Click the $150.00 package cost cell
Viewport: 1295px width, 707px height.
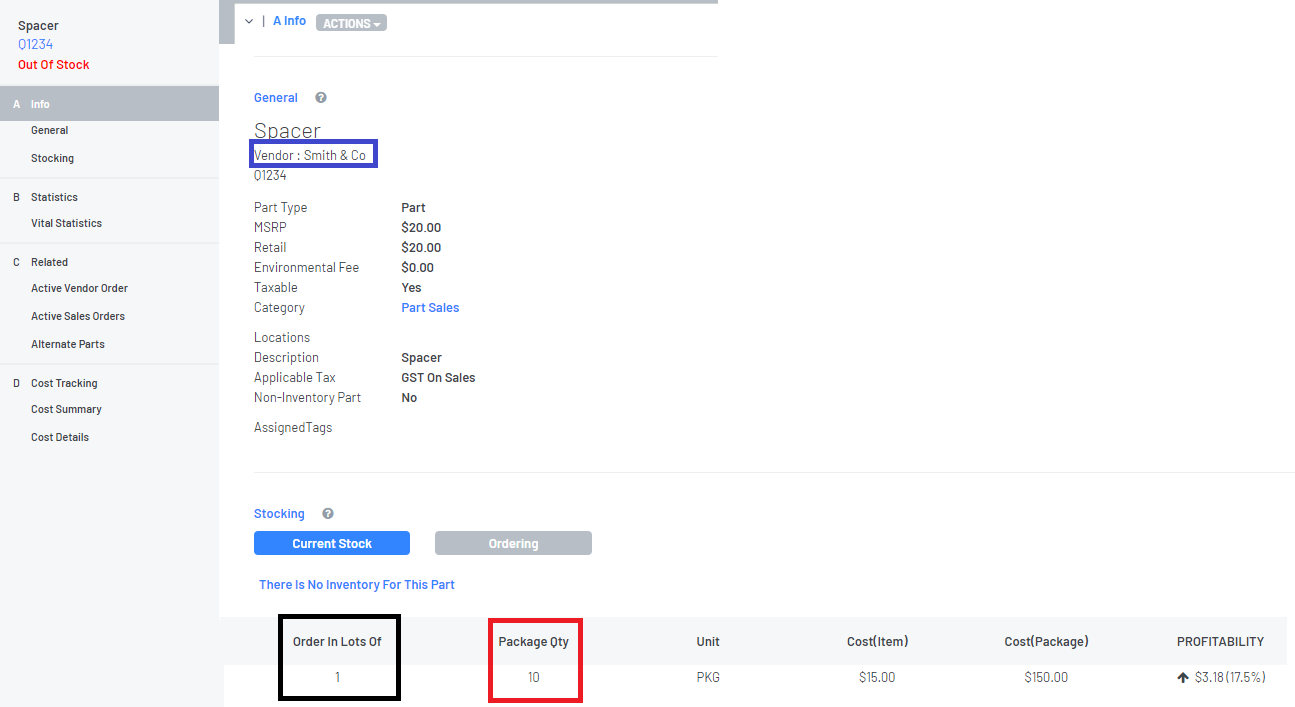pos(1046,678)
